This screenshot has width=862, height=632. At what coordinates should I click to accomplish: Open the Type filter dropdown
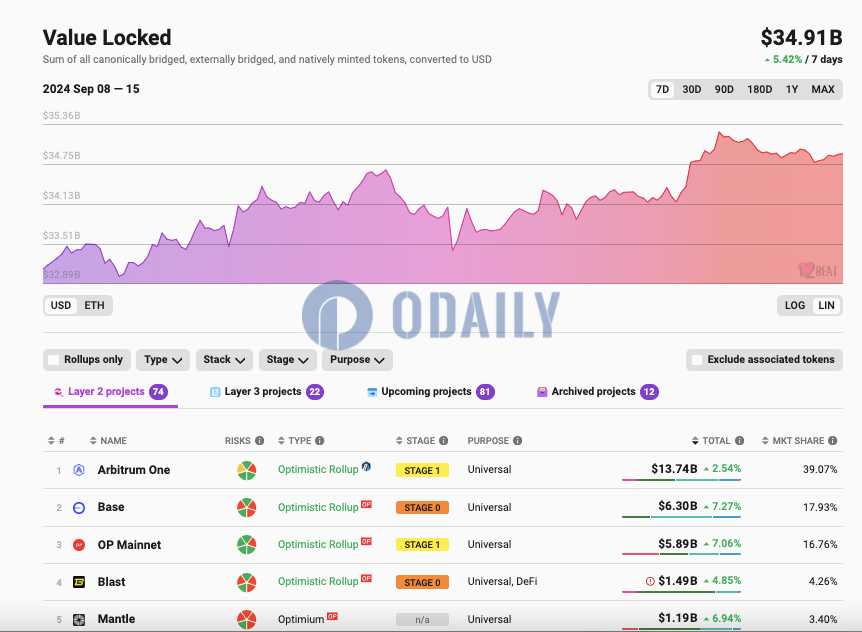tap(163, 360)
